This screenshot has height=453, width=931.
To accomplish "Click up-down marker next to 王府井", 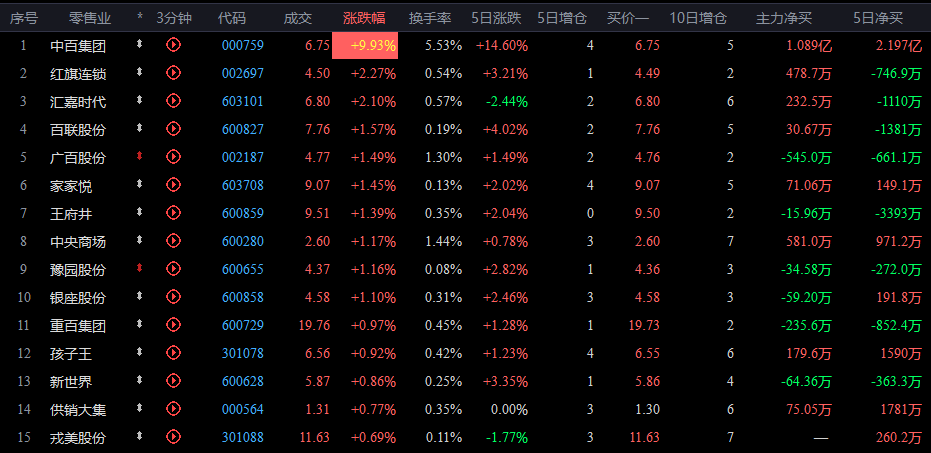I will pyautogui.click(x=140, y=212).
